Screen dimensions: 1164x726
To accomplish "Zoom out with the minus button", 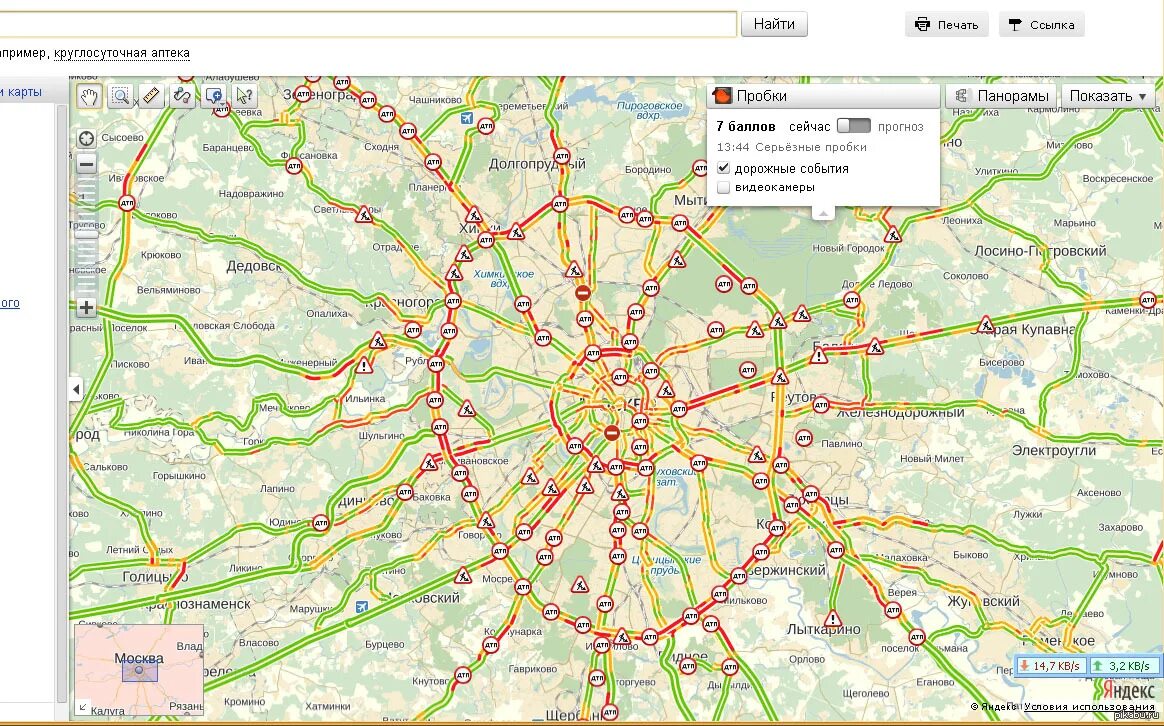I will click(x=86, y=164).
